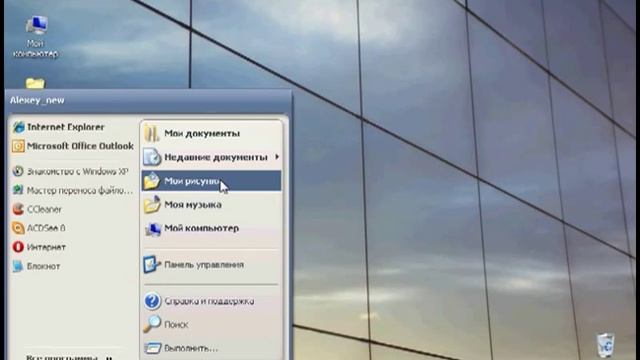Select Справка и поддержка menu entry
Image resolution: width=640 pixels, height=360 pixels.
pyautogui.click(x=211, y=301)
